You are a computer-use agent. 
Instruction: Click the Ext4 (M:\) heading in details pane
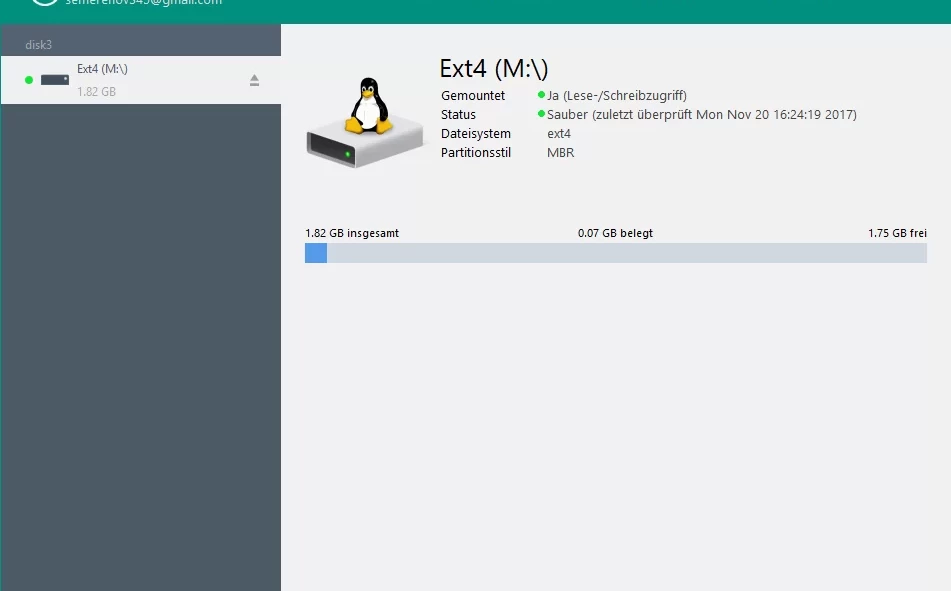494,69
